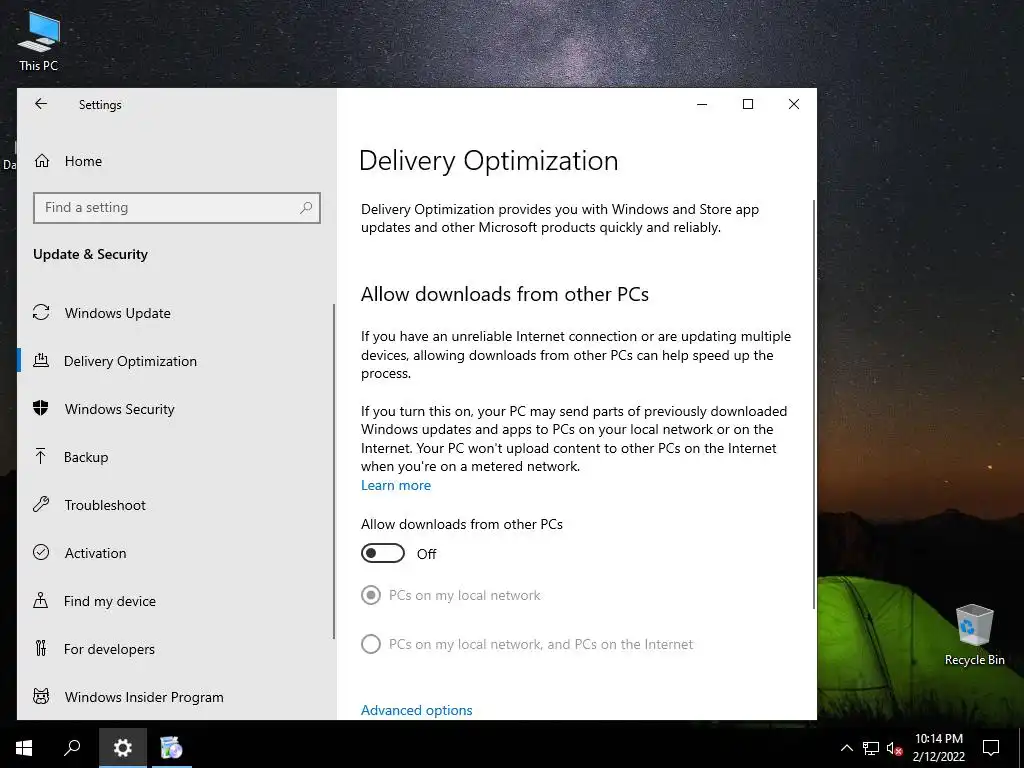Click the search magnifier in Find a setting
This screenshot has width=1024, height=768.
306,208
